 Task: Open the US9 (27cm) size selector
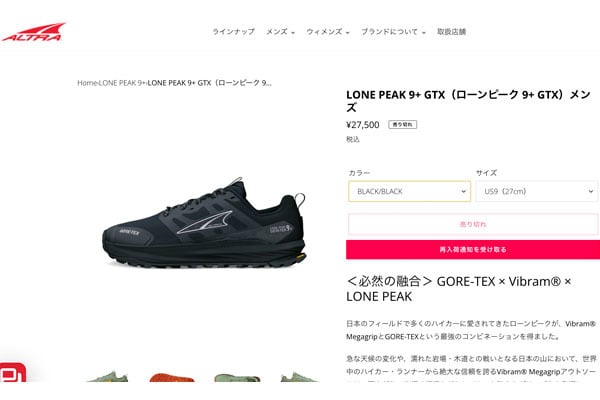click(536, 191)
